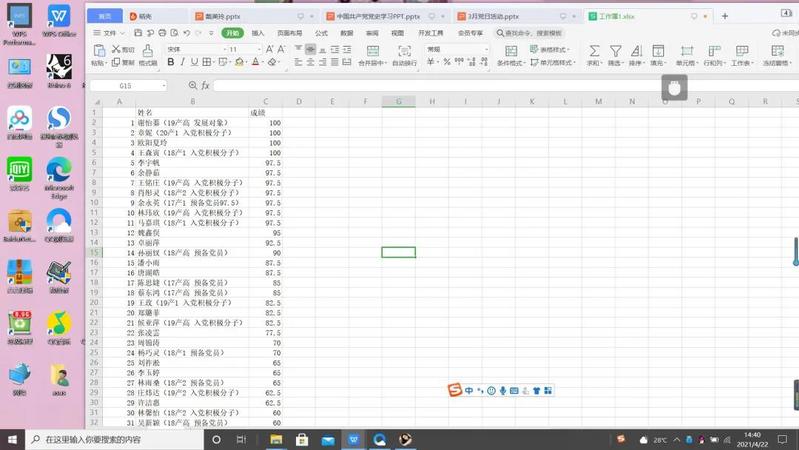Click the Freeze Panes icon
The width and height of the screenshot is (799, 450).
point(777,50)
